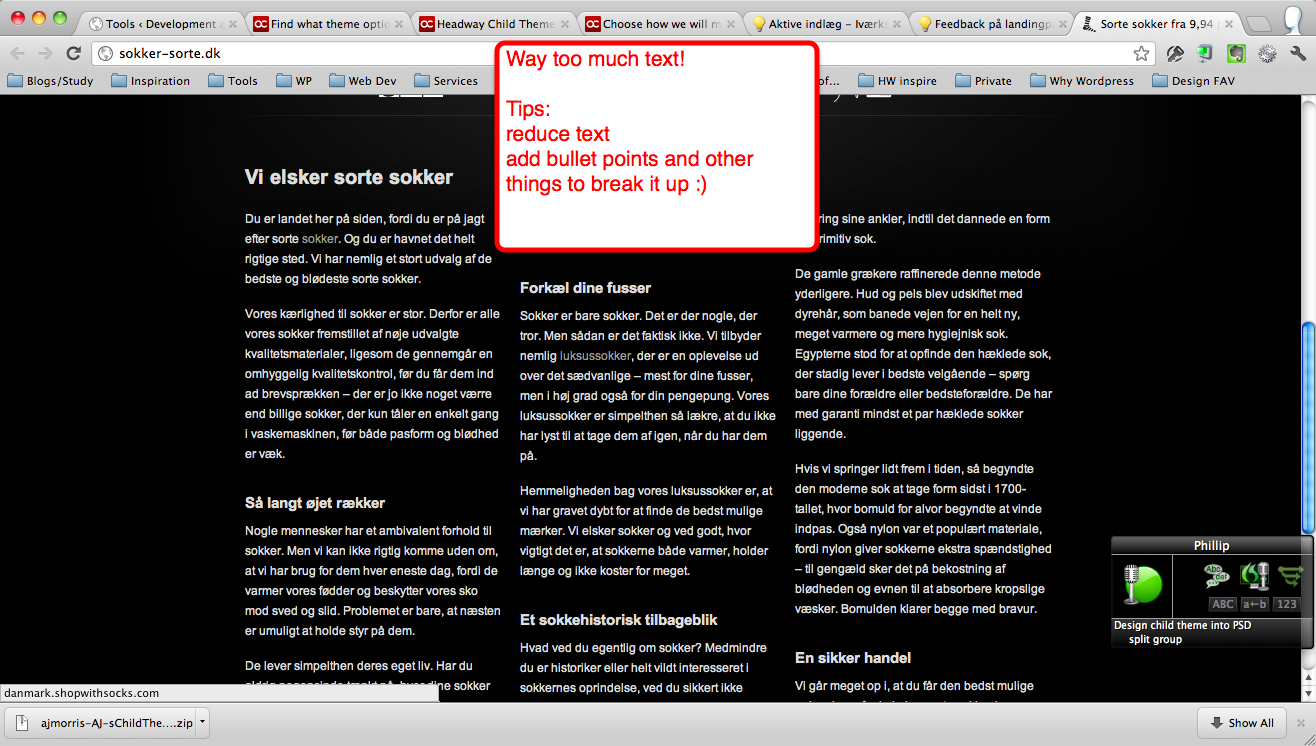Screen dimensions: 1316x746
Task: Toggle the ABC mode button
Action: [x=1222, y=604]
